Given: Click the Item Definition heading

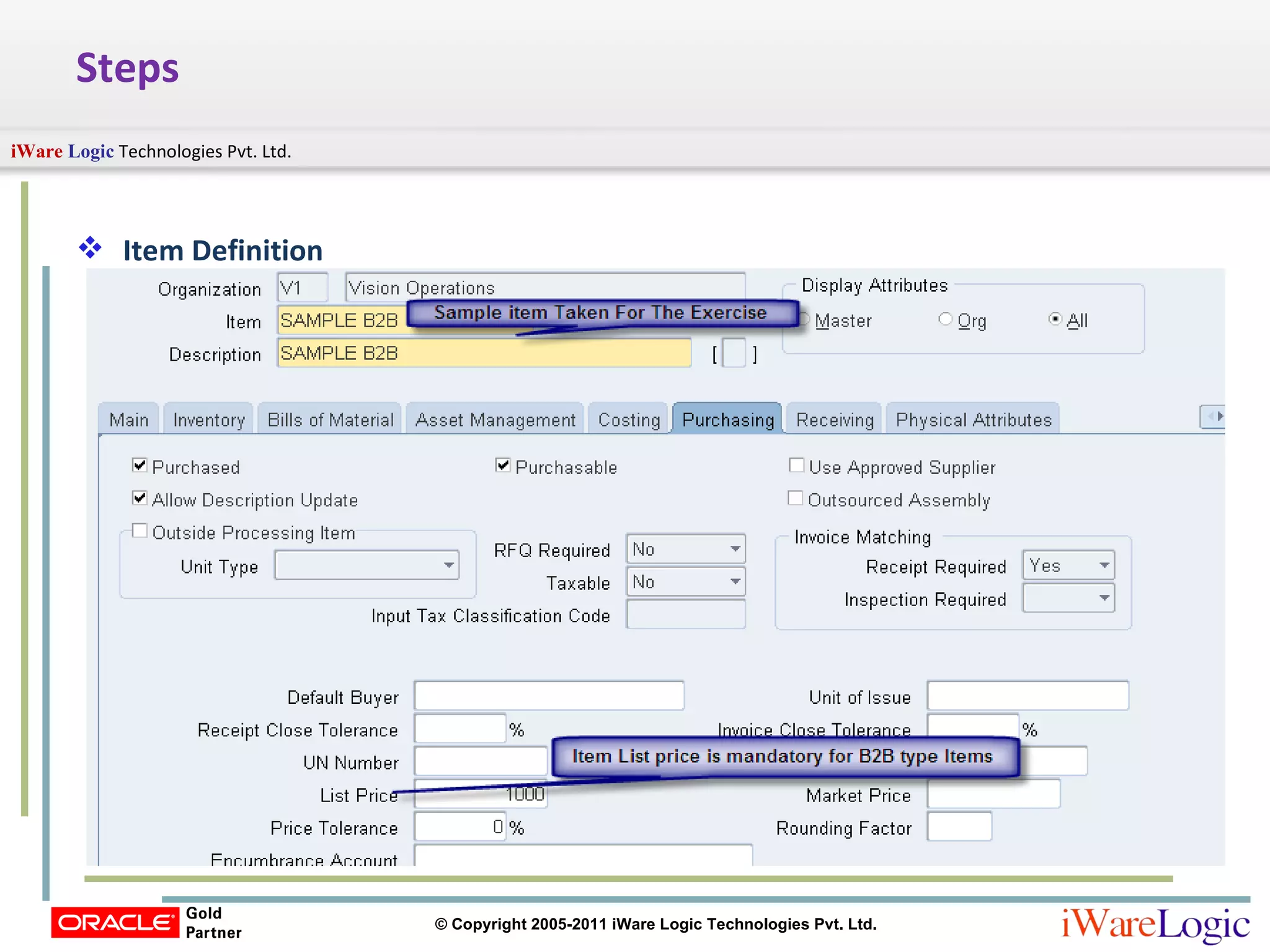Looking at the screenshot, I should pyautogui.click(x=223, y=251).
